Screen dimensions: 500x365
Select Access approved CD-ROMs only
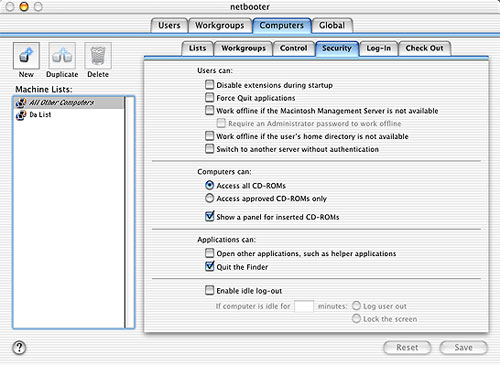tap(209, 198)
